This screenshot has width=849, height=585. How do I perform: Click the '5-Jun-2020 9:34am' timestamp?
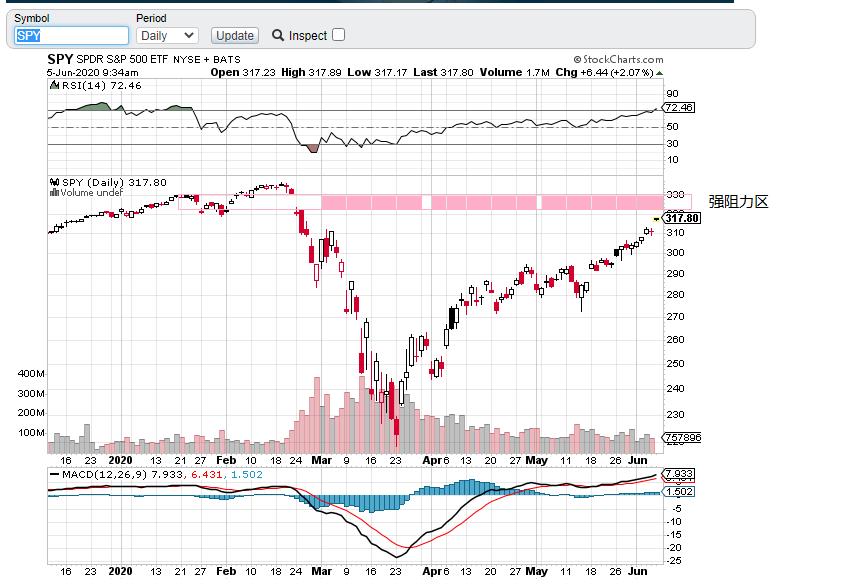(93, 73)
